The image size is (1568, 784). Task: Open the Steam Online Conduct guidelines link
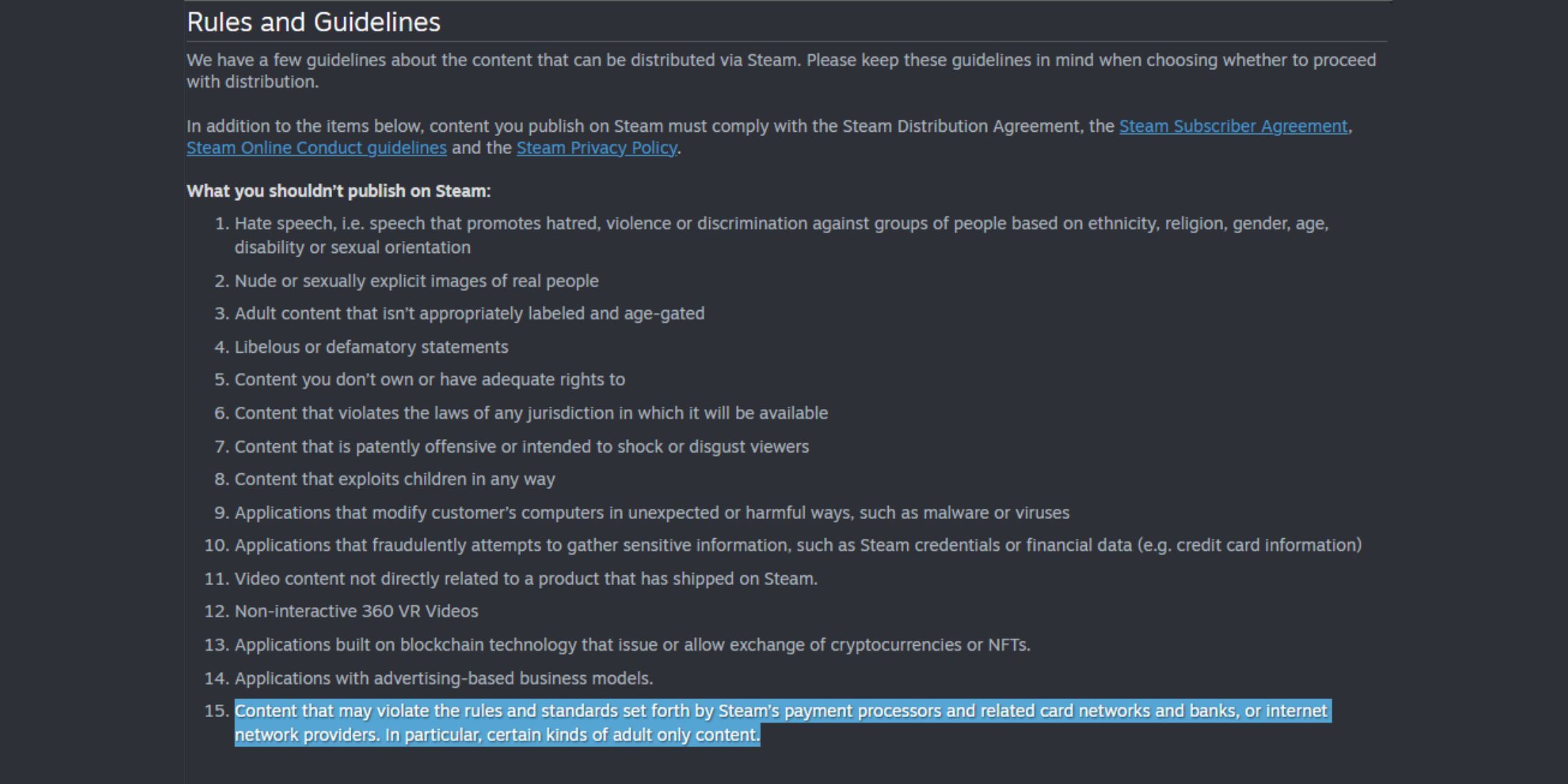316,148
